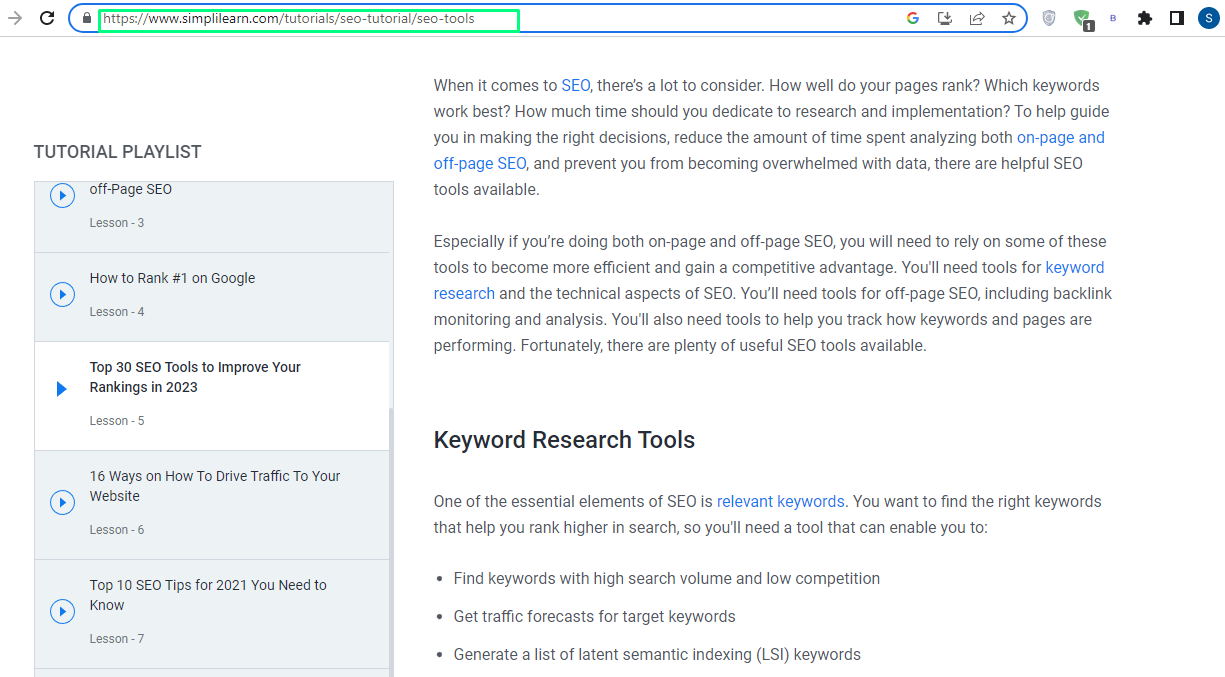The height and width of the screenshot is (677, 1225).
Task: Open lesson 'How to Rank #1 on Google'
Action: 172,278
